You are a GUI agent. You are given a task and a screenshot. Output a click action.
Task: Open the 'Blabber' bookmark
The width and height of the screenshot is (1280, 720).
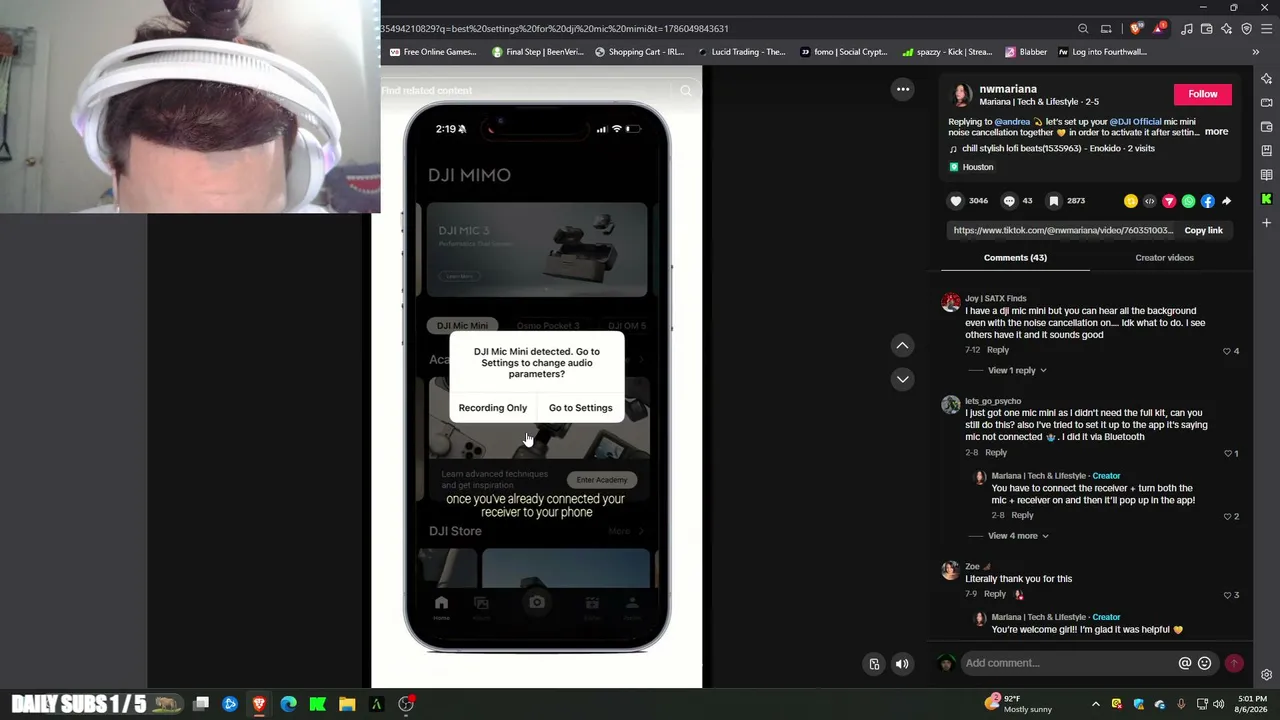coord(1026,52)
